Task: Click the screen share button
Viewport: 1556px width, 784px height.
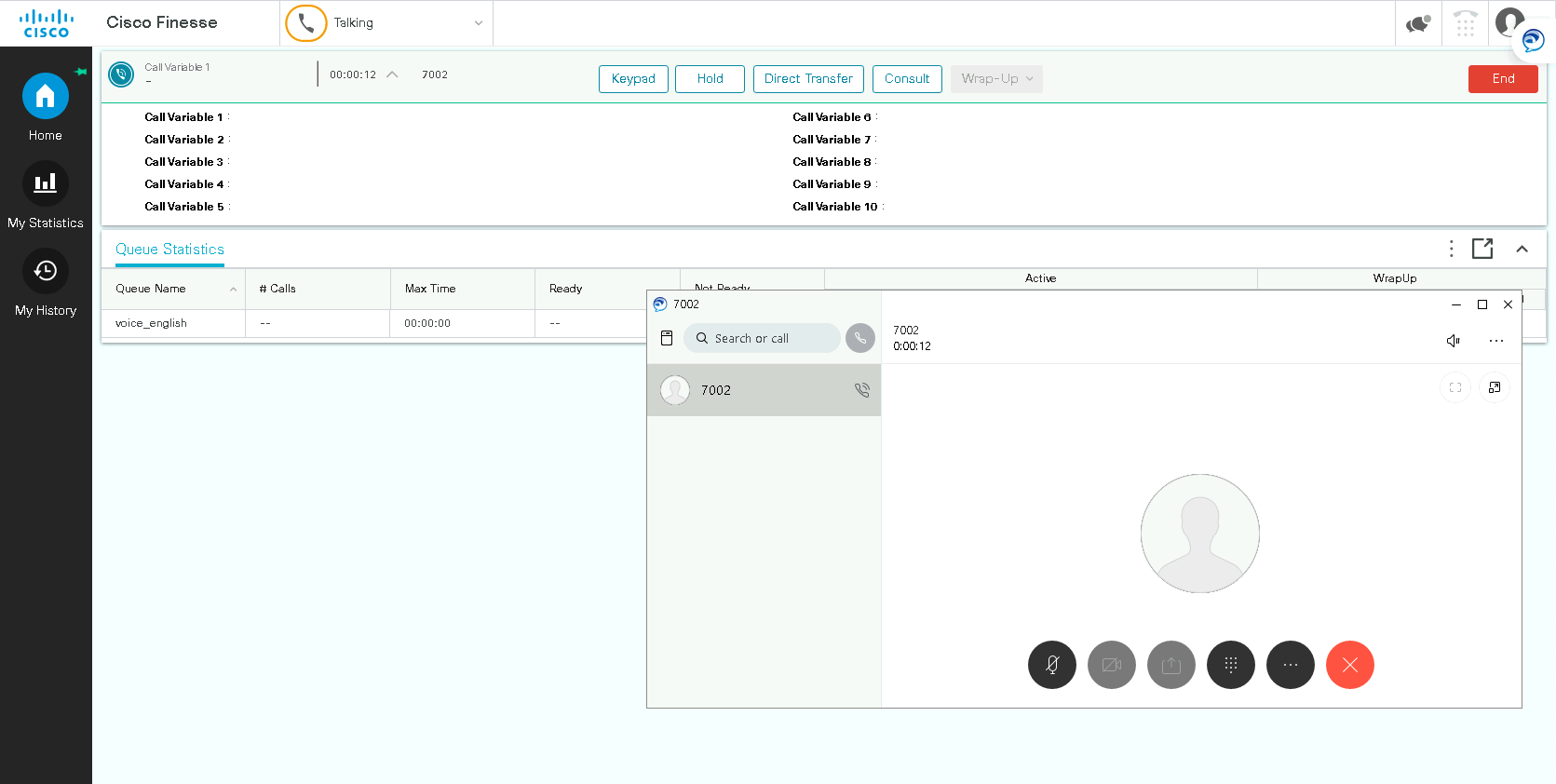Action: 1170,665
